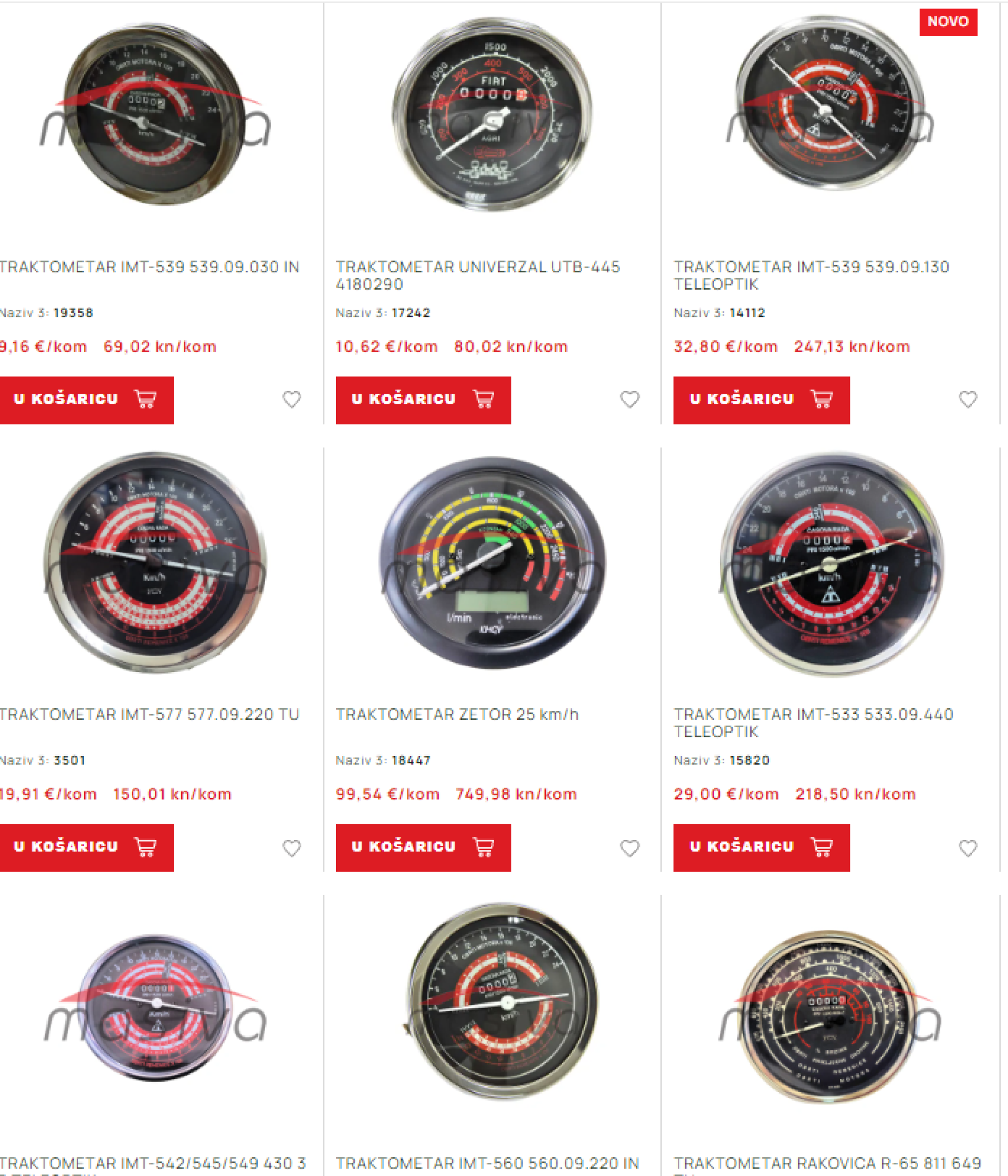Add IMT-533 533.09.440 Teleoptik to cart

tap(761, 848)
